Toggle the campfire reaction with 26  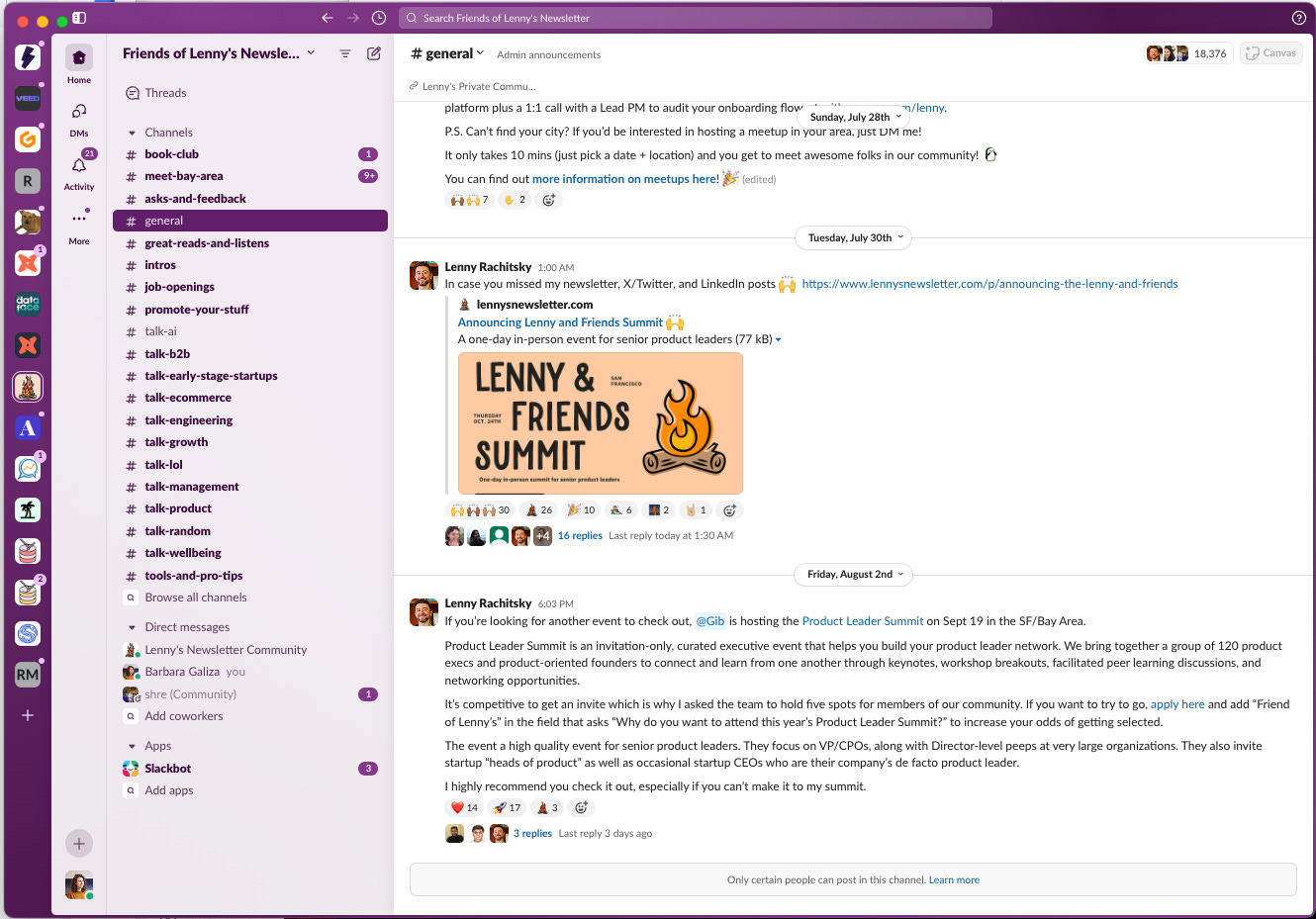538,510
